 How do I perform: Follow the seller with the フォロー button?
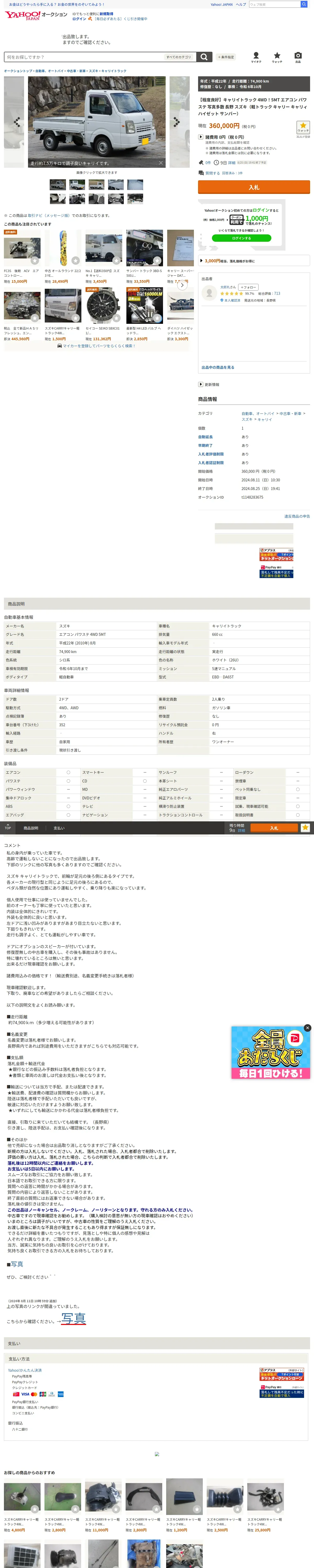(x=248, y=287)
